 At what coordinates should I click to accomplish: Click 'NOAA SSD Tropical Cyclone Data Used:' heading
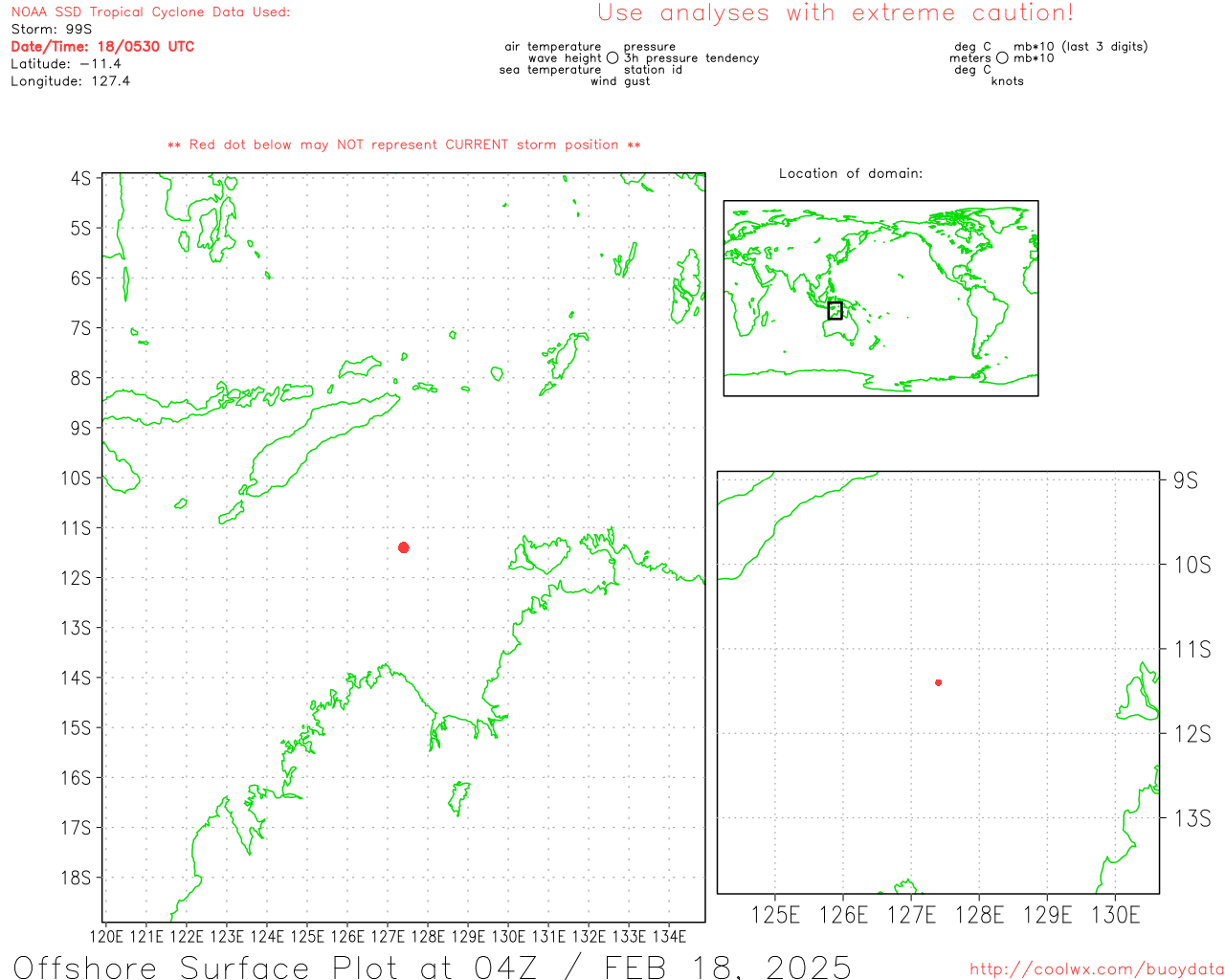150,12
